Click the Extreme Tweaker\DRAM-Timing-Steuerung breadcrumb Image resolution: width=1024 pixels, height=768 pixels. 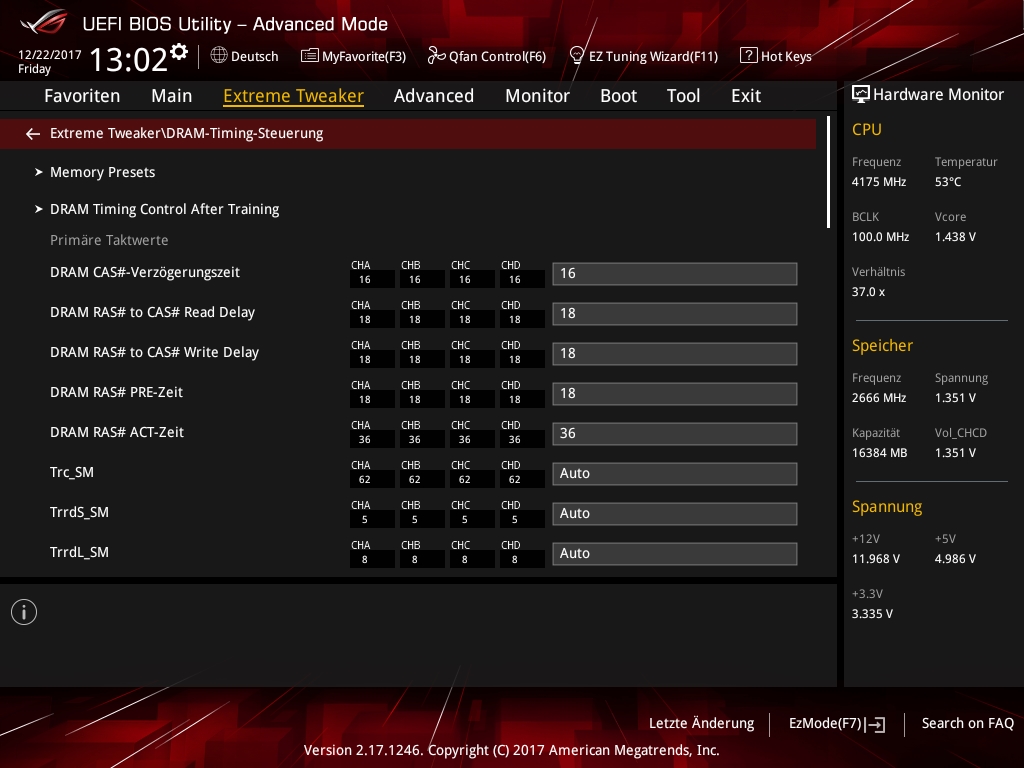[x=187, y=133]
